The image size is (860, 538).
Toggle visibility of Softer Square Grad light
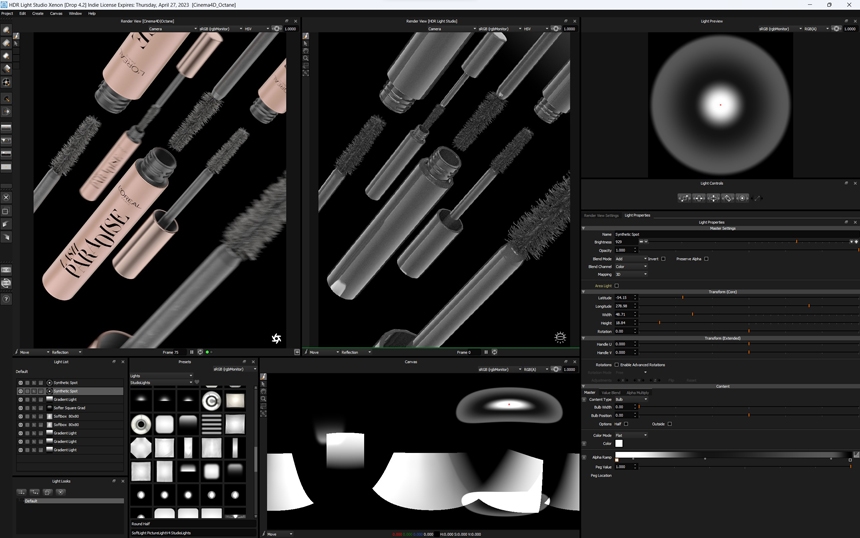point(20,408)
